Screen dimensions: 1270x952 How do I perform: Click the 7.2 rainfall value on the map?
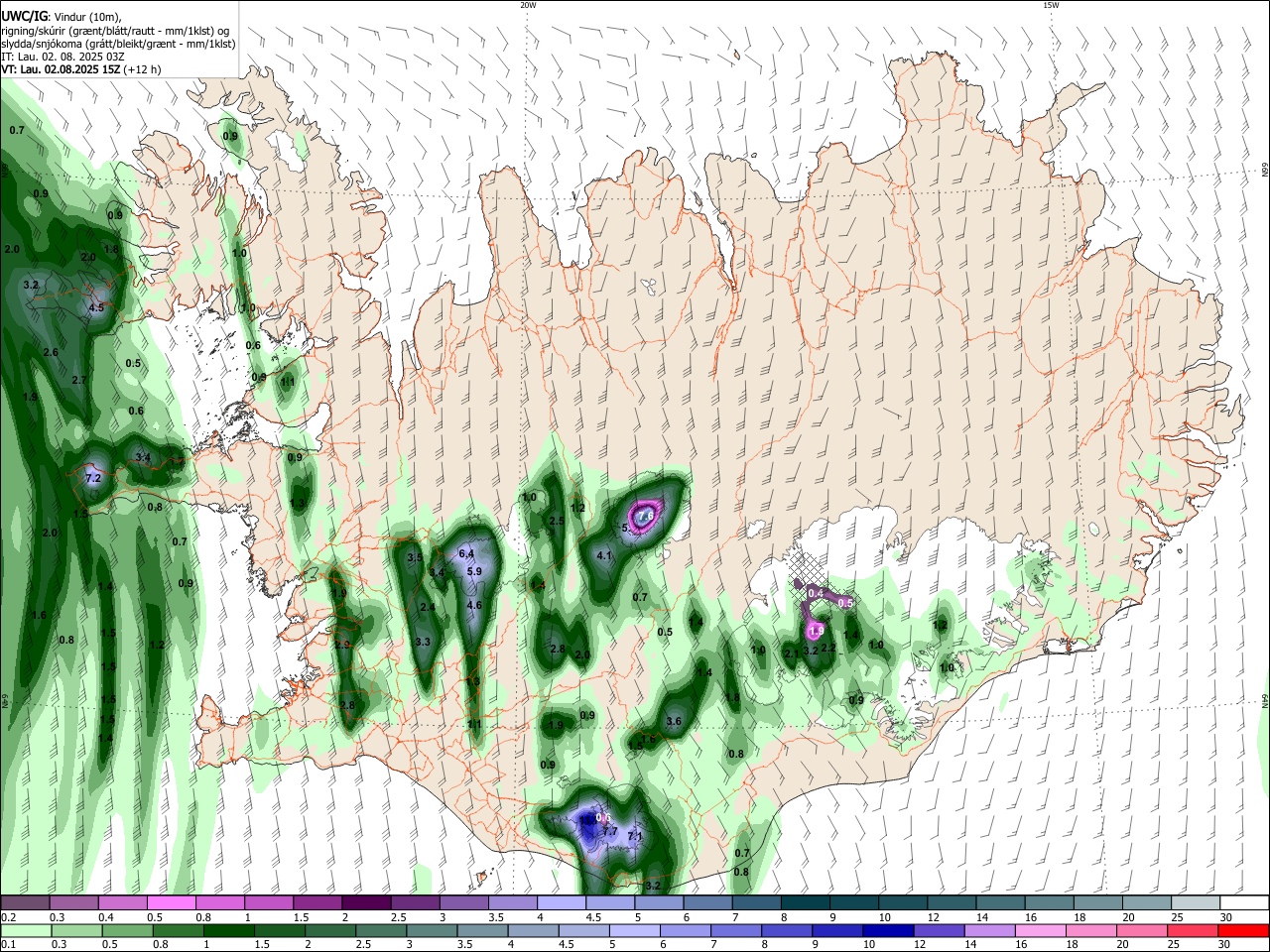tap(94, 478)
